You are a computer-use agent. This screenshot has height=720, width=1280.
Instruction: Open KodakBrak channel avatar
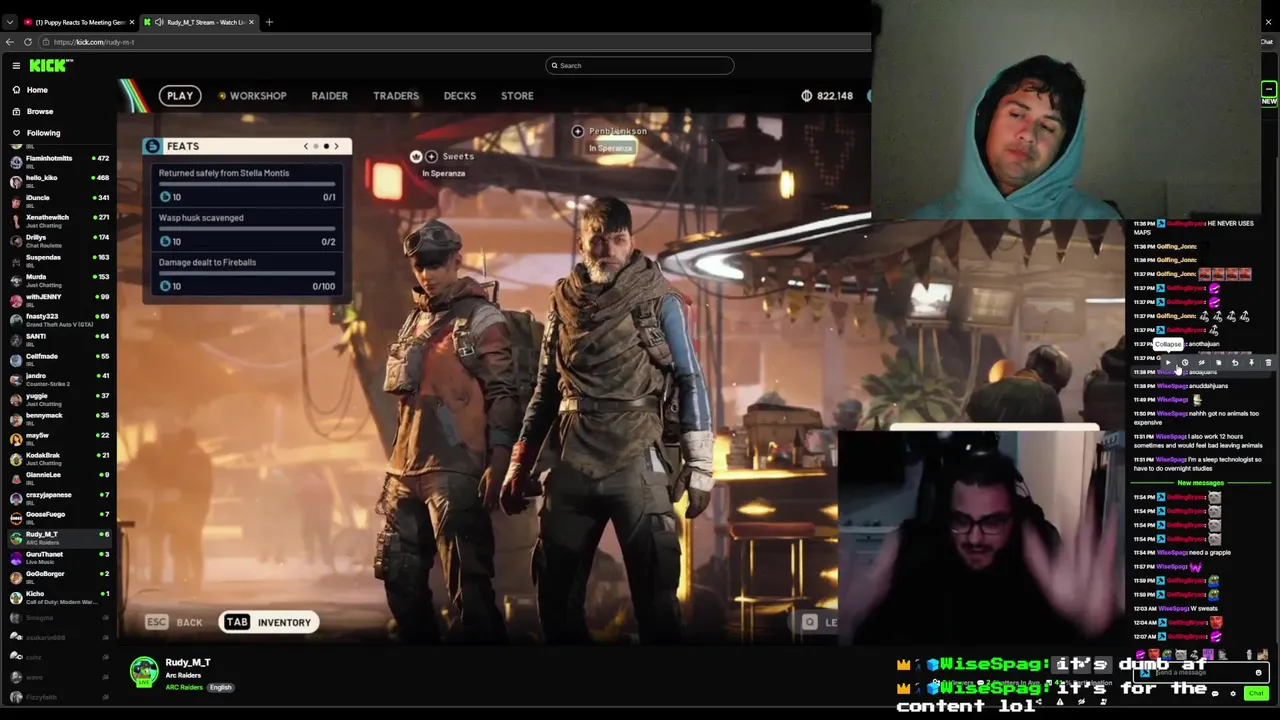[16, 458]
